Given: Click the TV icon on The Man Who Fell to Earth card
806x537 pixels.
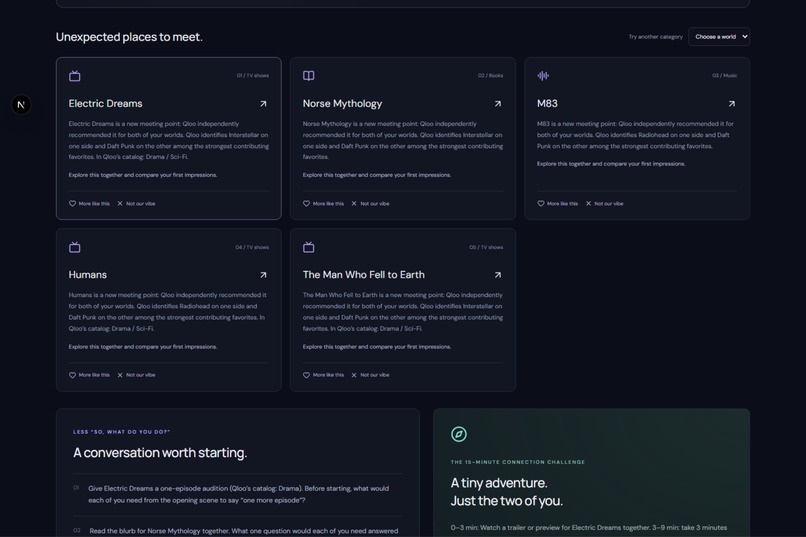Looking at the screenshot, I should (308, 247).
